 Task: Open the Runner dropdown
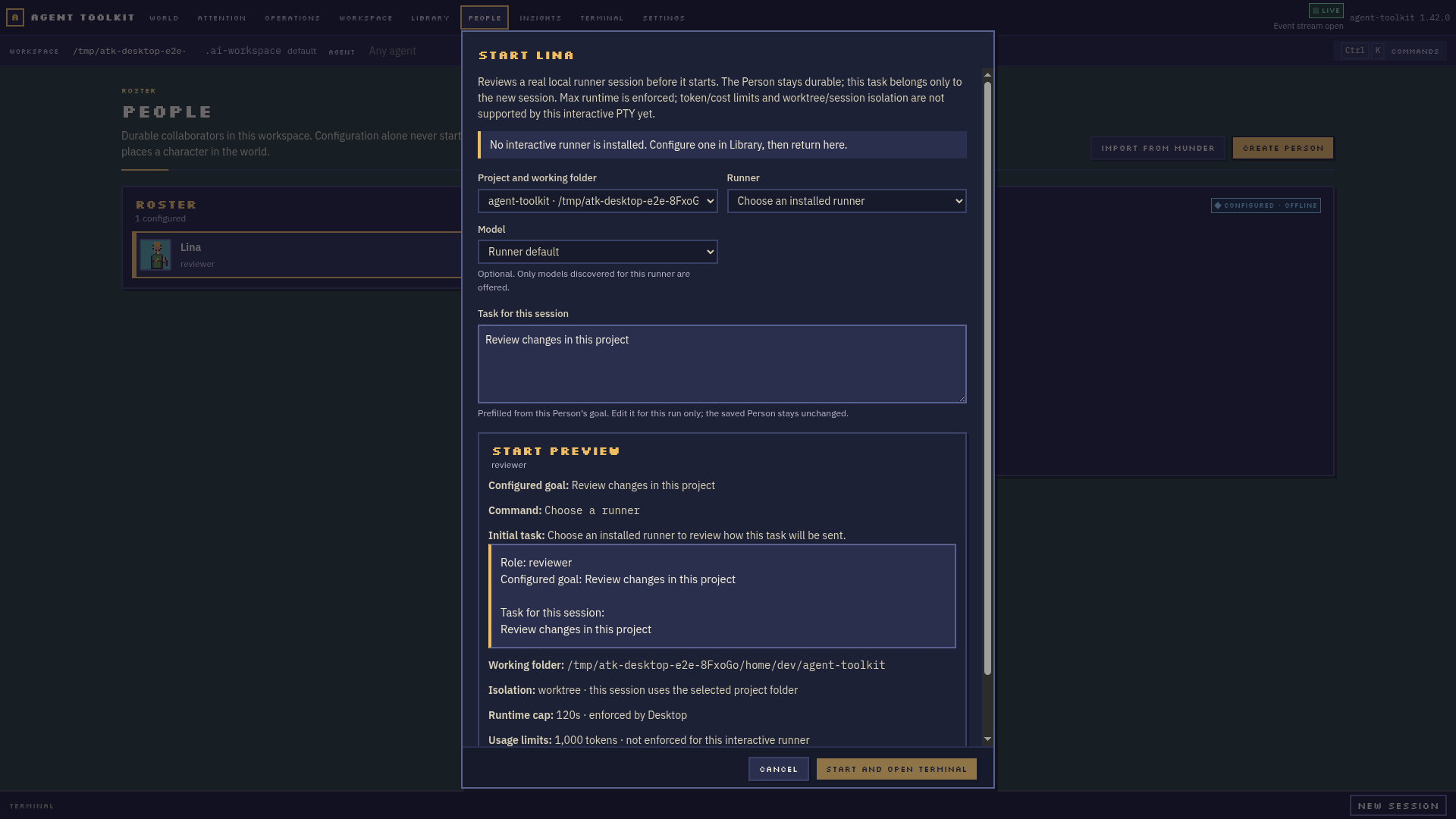pos(846,201)
